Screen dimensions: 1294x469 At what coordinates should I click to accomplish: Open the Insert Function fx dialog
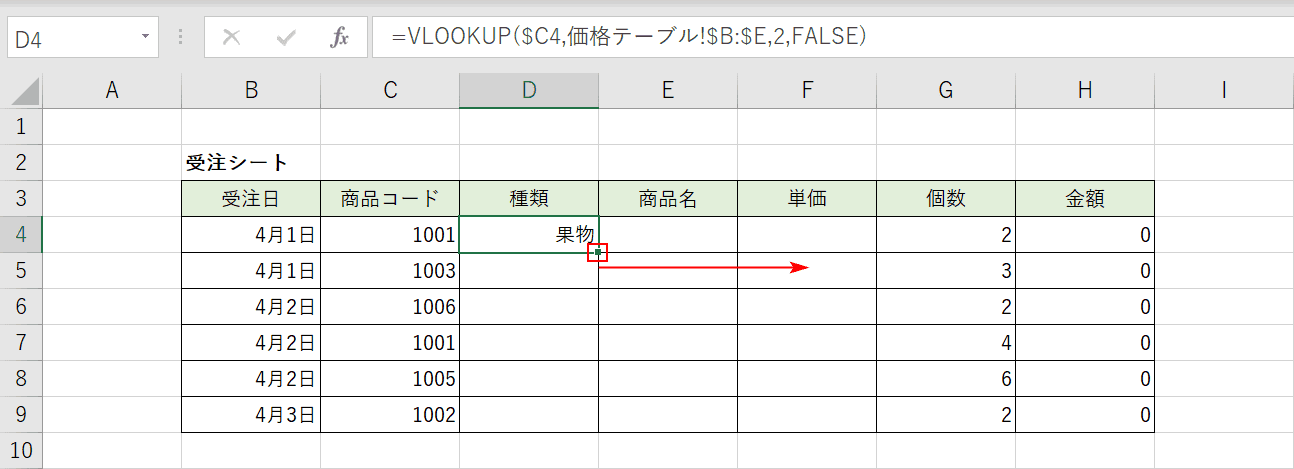point(340,38)
